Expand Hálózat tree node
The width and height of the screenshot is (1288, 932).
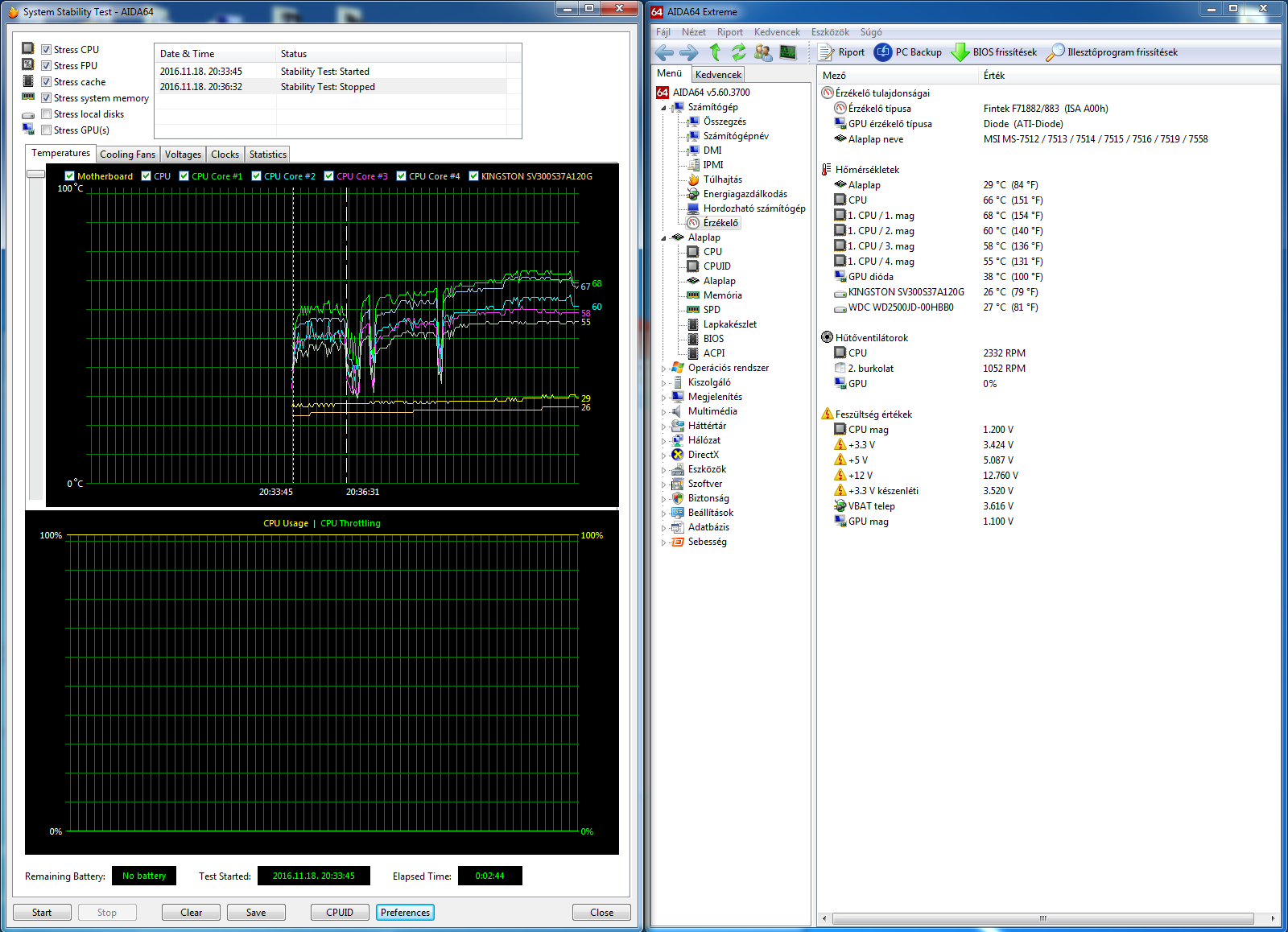pyautogui.click(x=664, y=441)
